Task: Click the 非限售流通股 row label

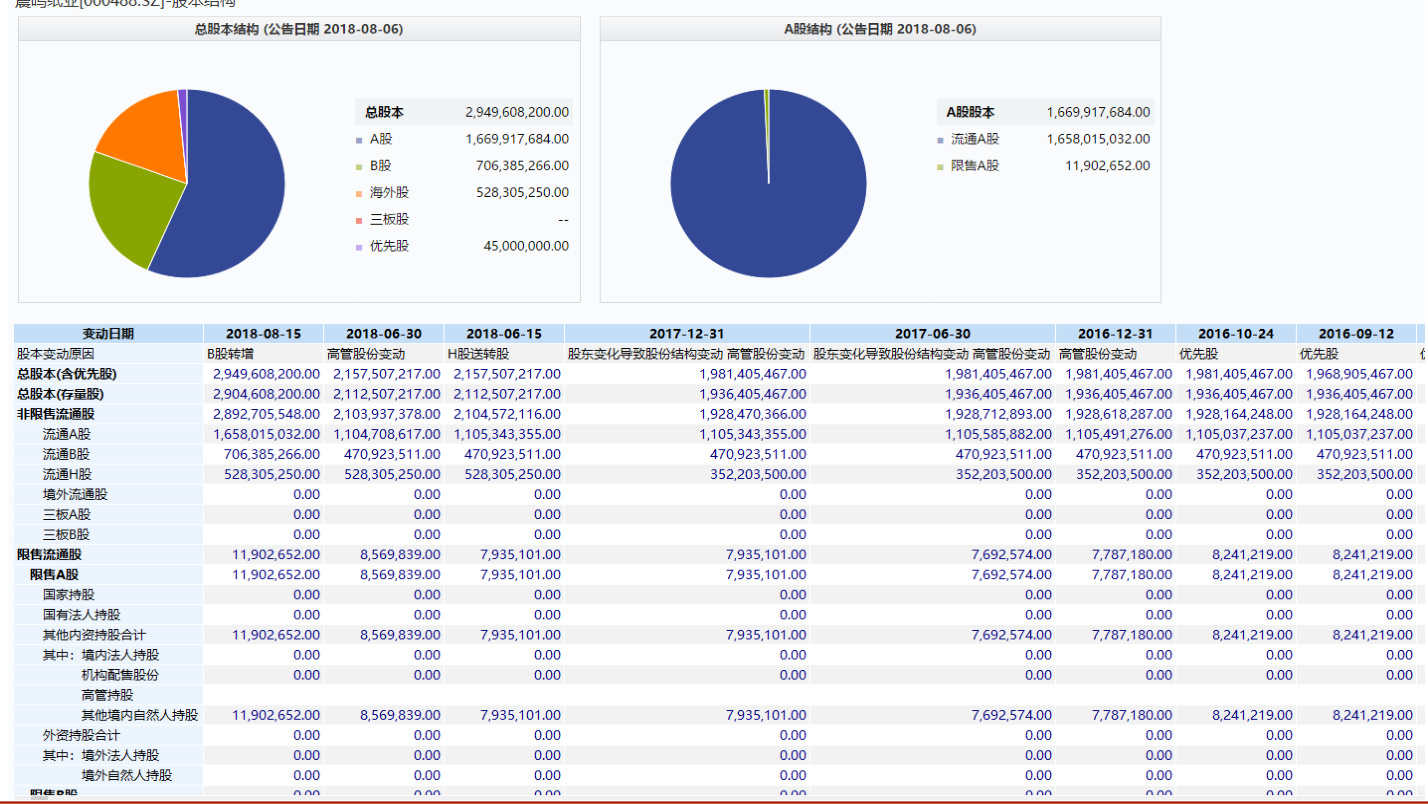Action: point(56,414)
